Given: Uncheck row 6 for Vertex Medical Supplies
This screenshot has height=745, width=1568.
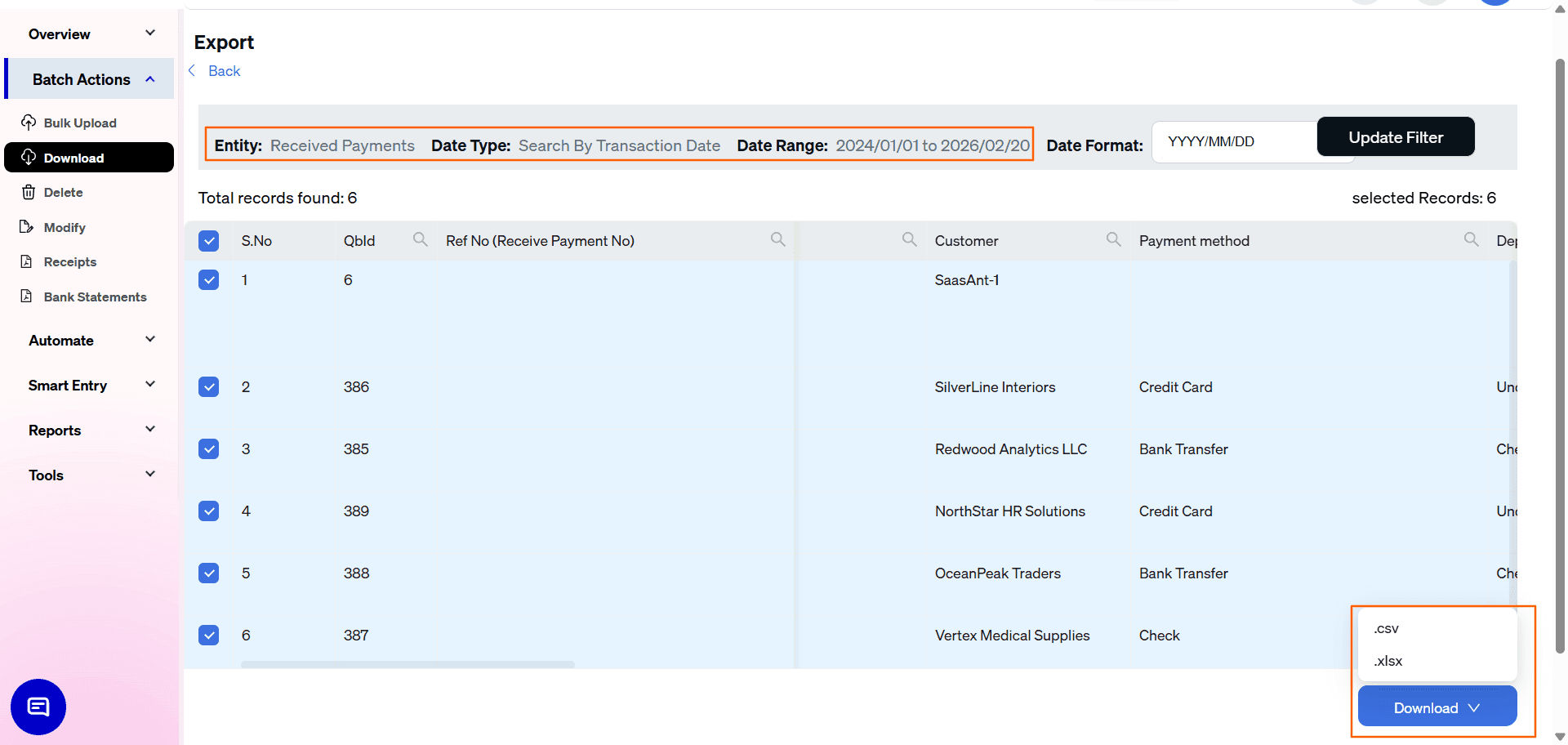Looking at the screenshot, I should pyautogui.click(x=209, y=635).
